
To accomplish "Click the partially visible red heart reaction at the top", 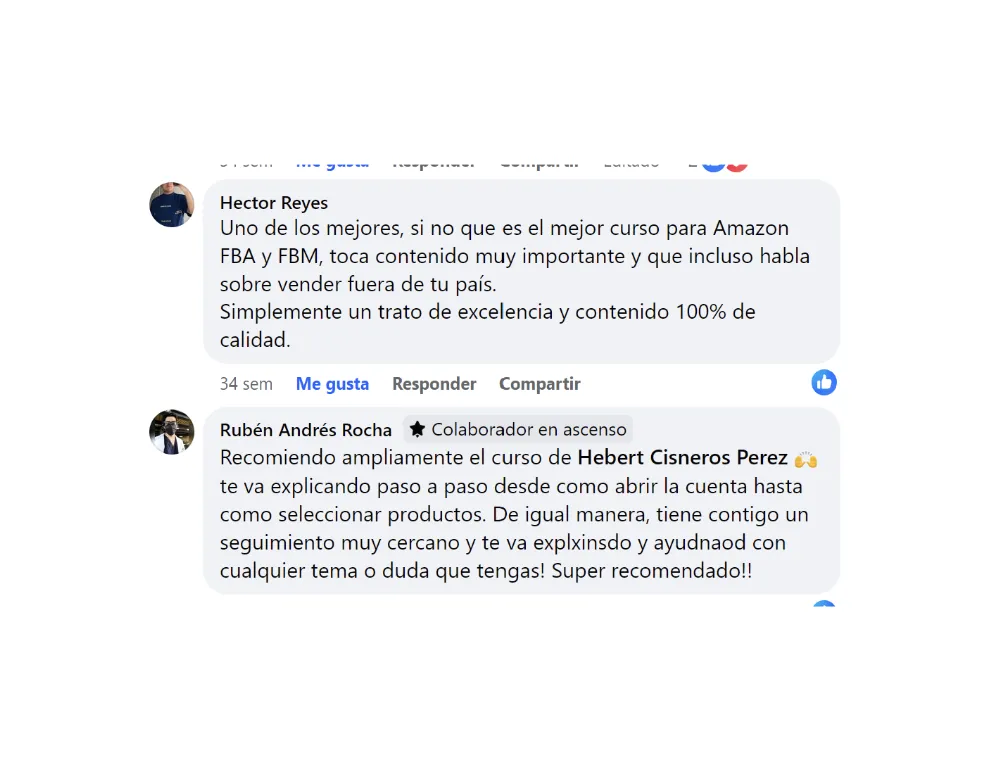I will point(737,165).
